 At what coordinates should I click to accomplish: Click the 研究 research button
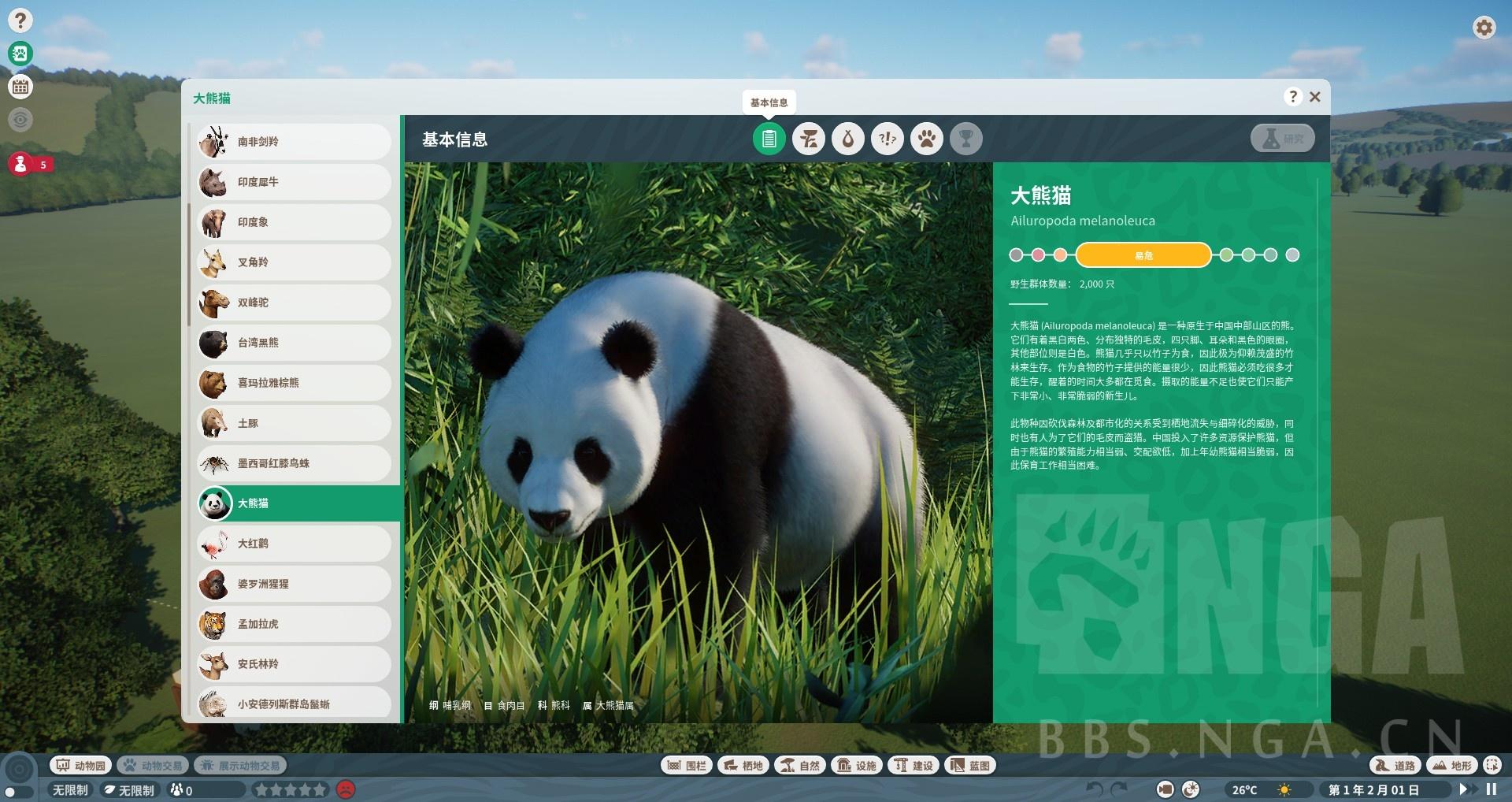1282,139
